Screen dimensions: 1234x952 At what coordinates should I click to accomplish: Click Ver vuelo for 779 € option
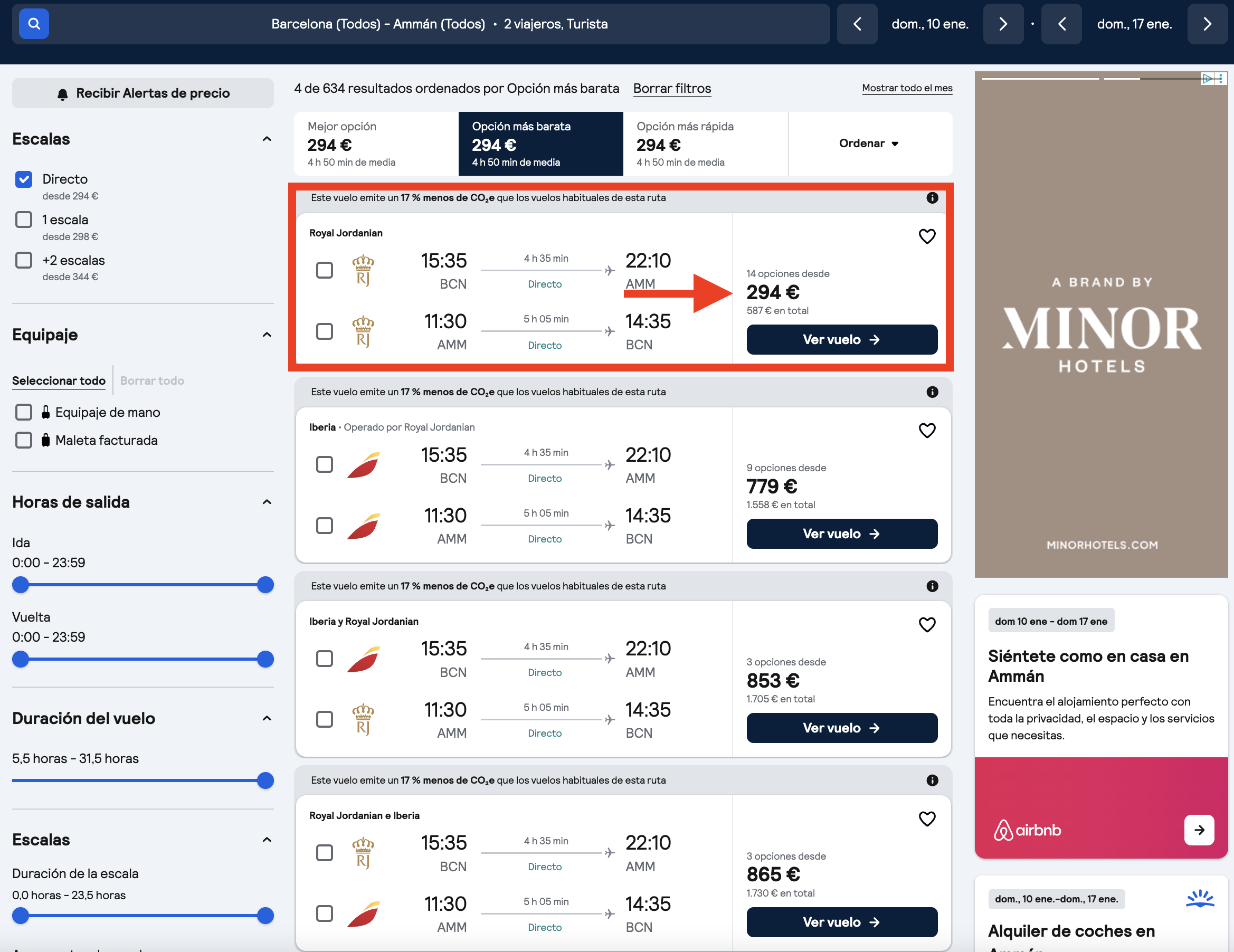[x=842, y=534]
